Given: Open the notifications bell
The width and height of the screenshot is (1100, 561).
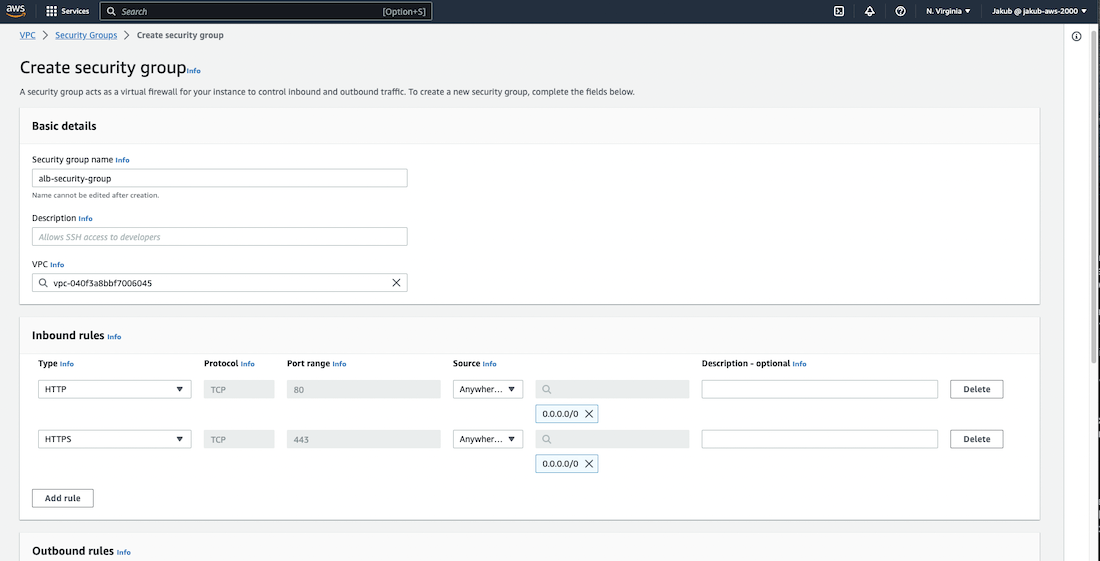Looking at the screenshot, I should (x=869, y=11).
